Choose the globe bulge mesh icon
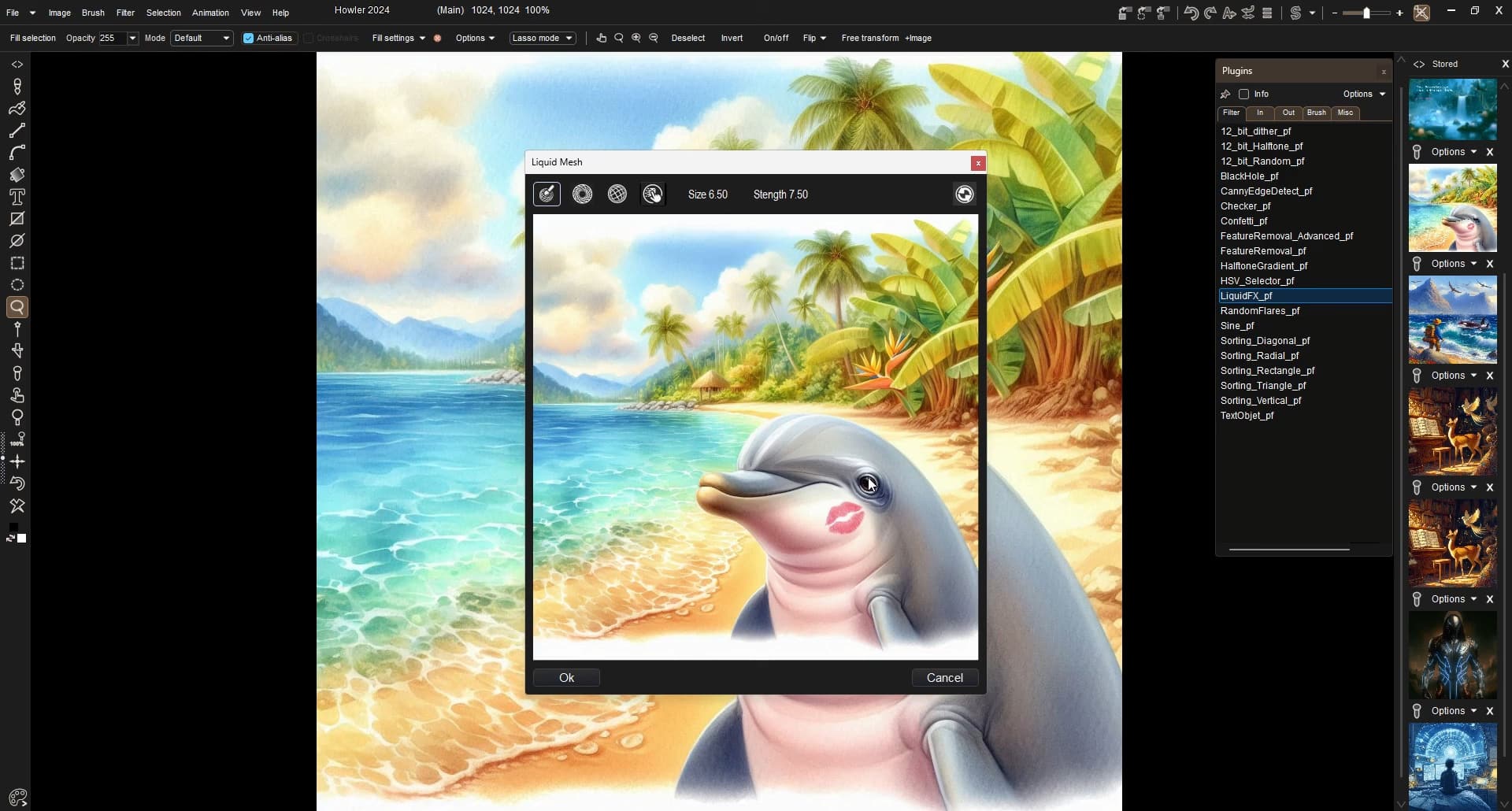The image size is (1512, 811). tap(617, 194)
